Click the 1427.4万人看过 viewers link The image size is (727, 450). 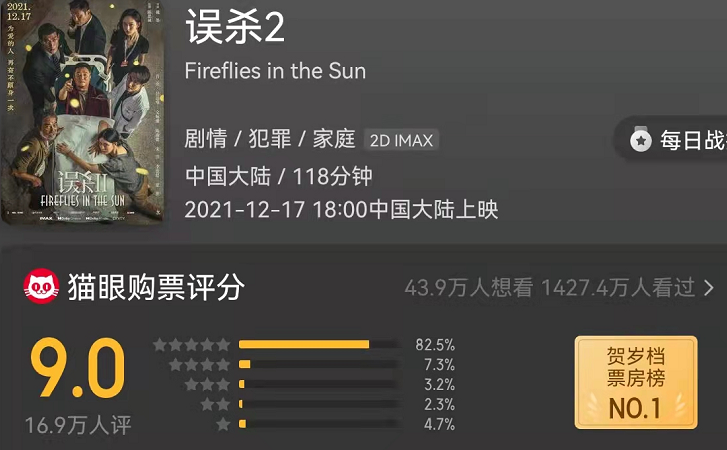(x=618, y=288)
